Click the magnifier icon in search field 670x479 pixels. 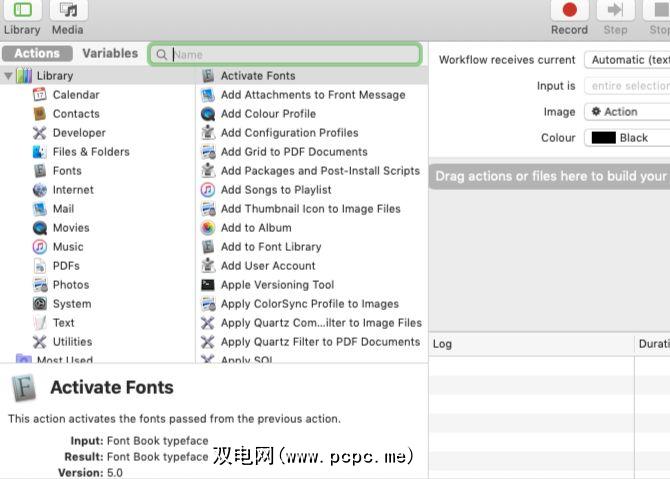162,55
